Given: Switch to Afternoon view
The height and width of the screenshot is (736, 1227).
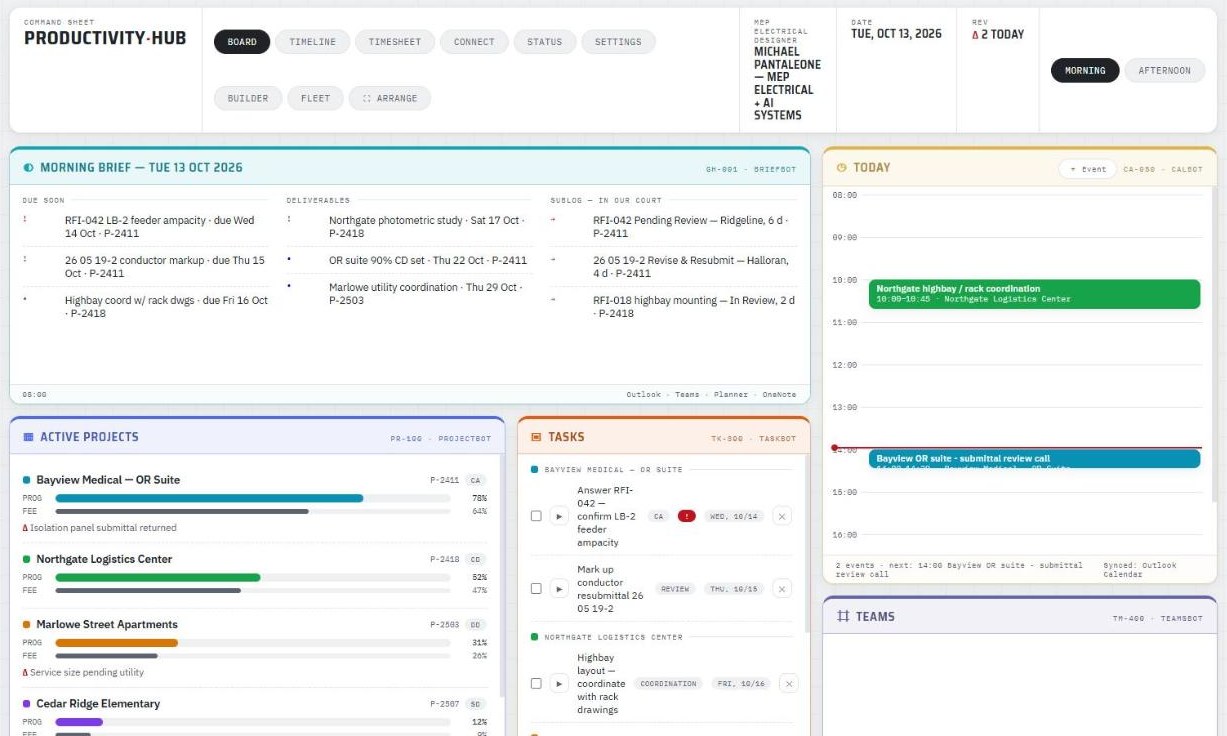Looking at the screenshot, I should (1164, 71).
